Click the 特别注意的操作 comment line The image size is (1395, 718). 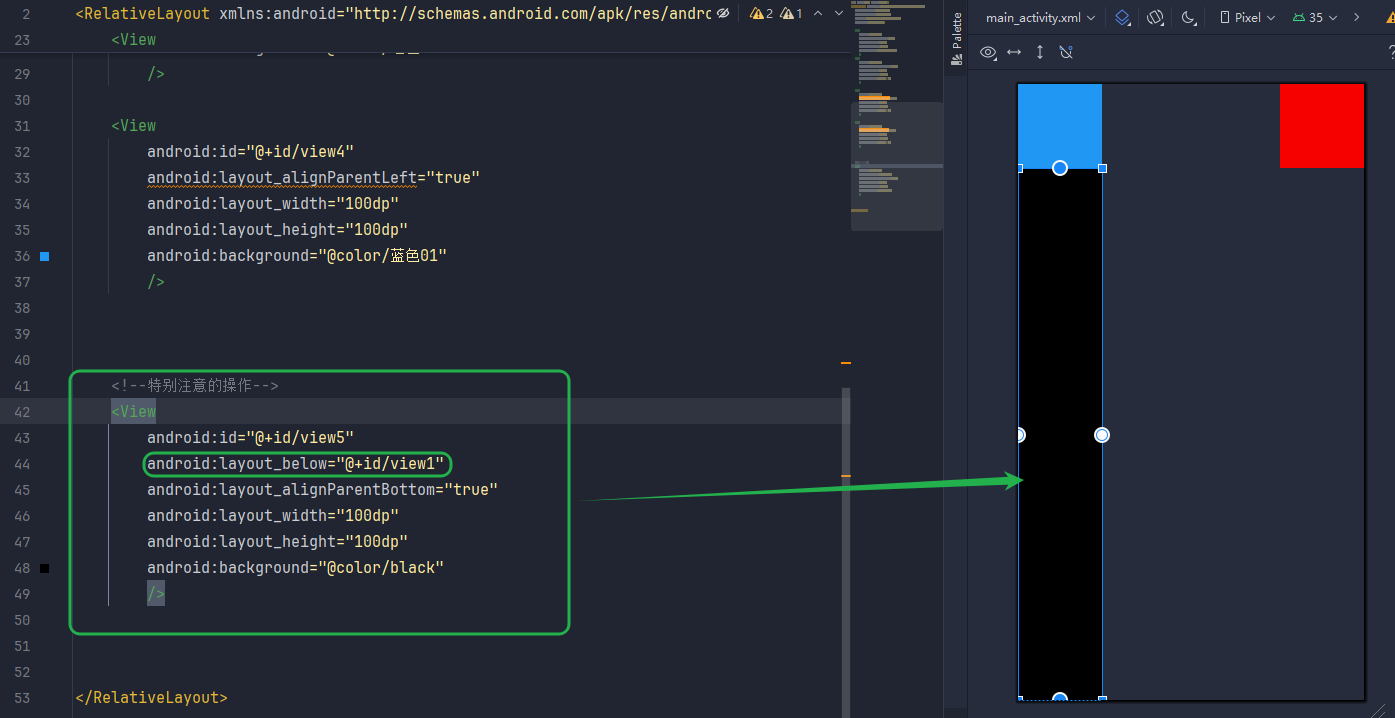(x=195, y=386)
